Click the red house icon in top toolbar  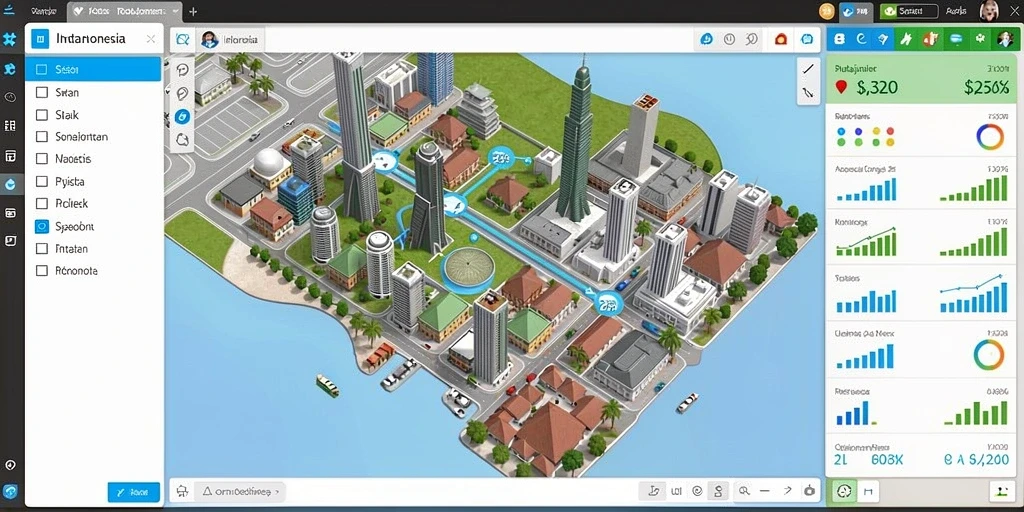point(781,39)
